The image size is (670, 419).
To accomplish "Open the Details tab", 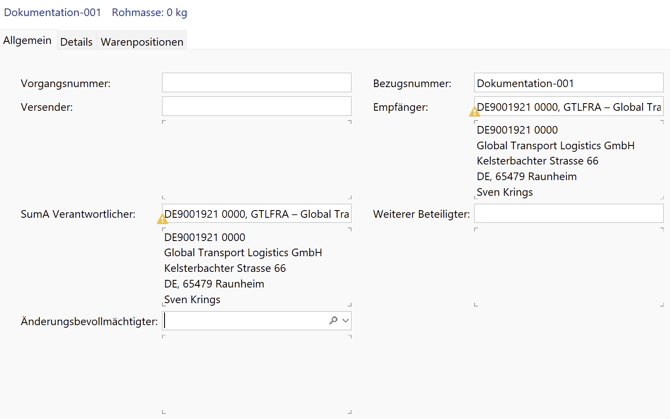I will point(76,42).
